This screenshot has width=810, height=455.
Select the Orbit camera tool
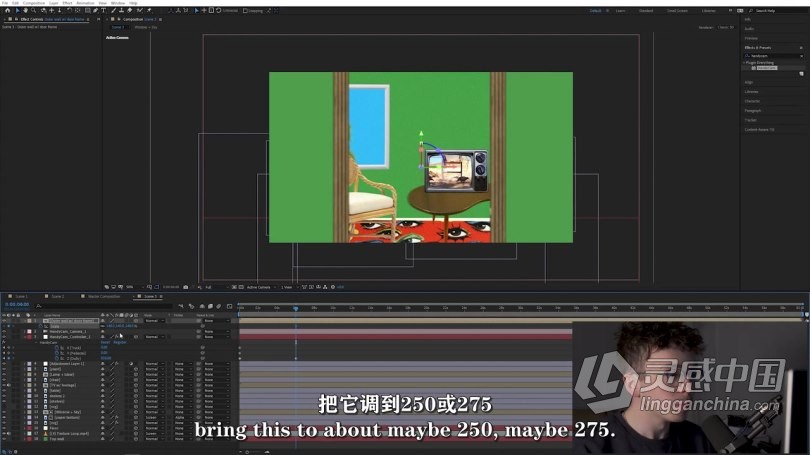[x=43, y=10]
